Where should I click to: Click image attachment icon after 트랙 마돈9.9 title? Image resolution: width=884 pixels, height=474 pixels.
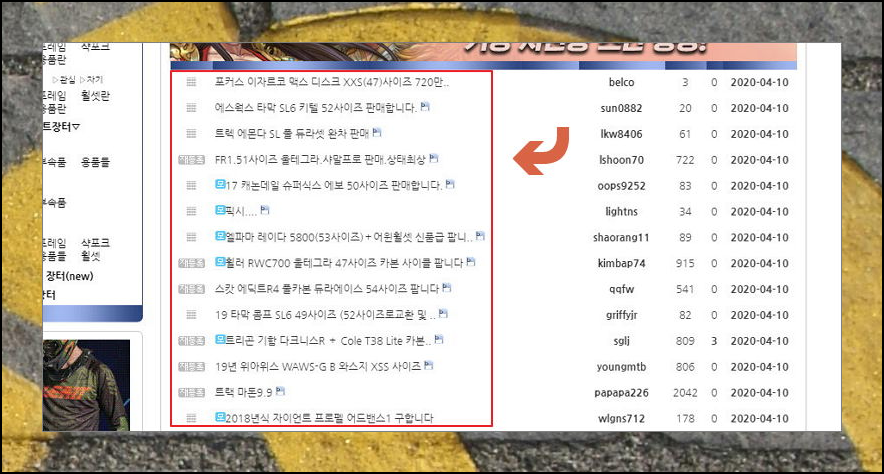280,391
